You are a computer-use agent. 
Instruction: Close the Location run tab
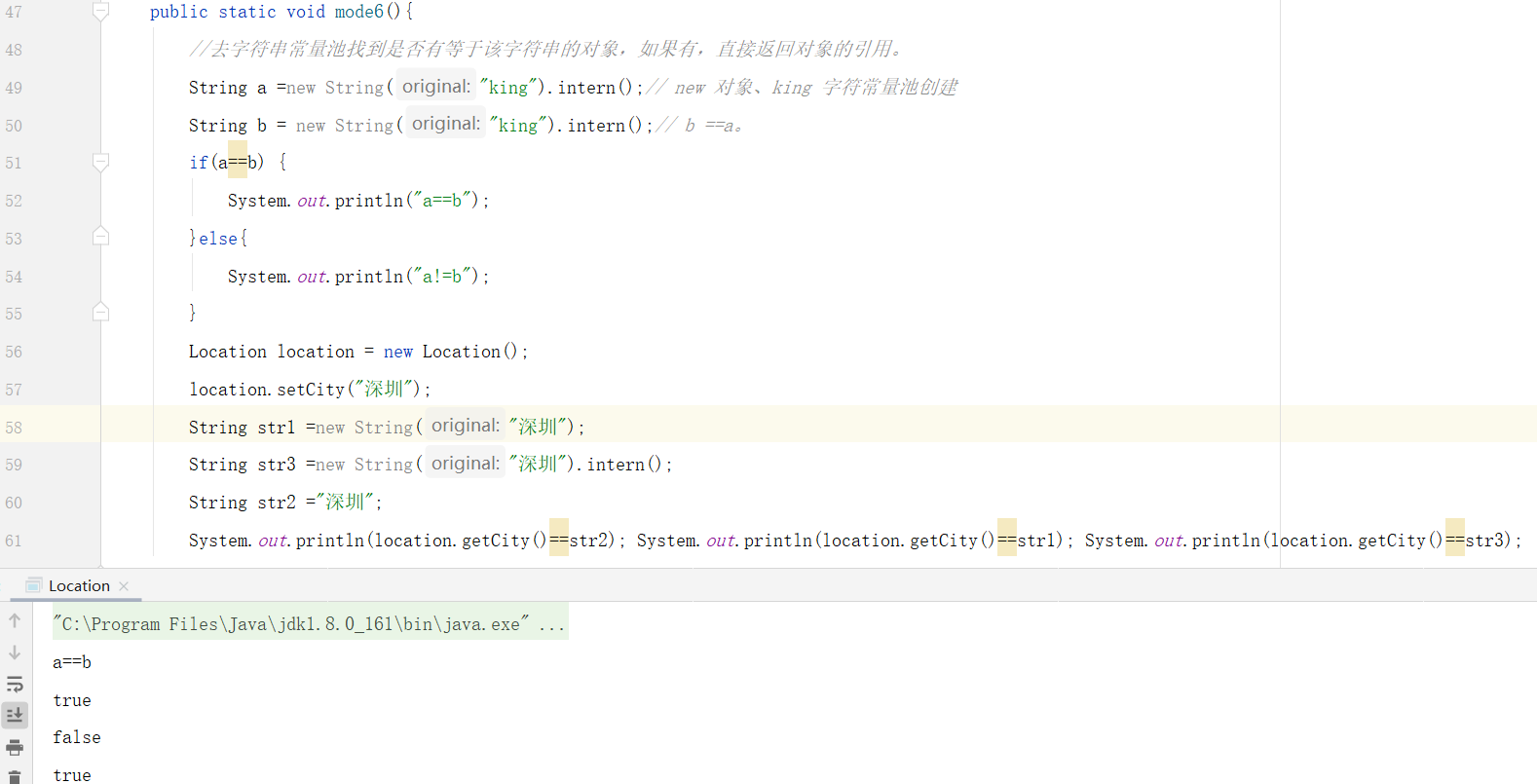click(x=124, y=586)
